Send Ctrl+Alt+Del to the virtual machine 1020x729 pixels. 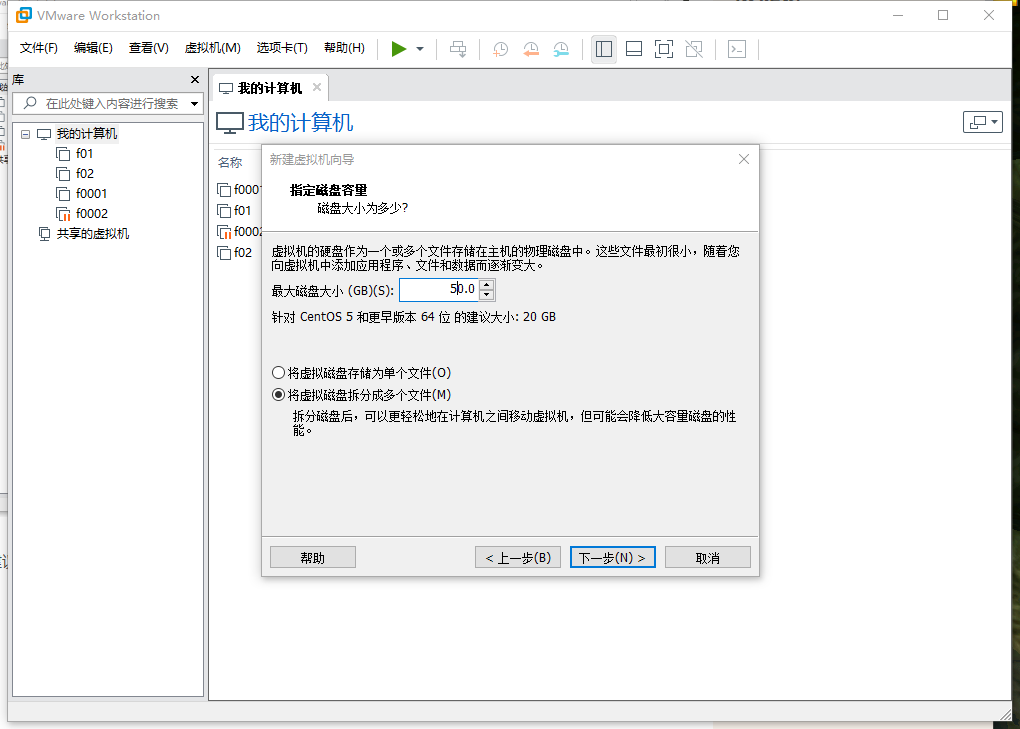tap(458, 48)
